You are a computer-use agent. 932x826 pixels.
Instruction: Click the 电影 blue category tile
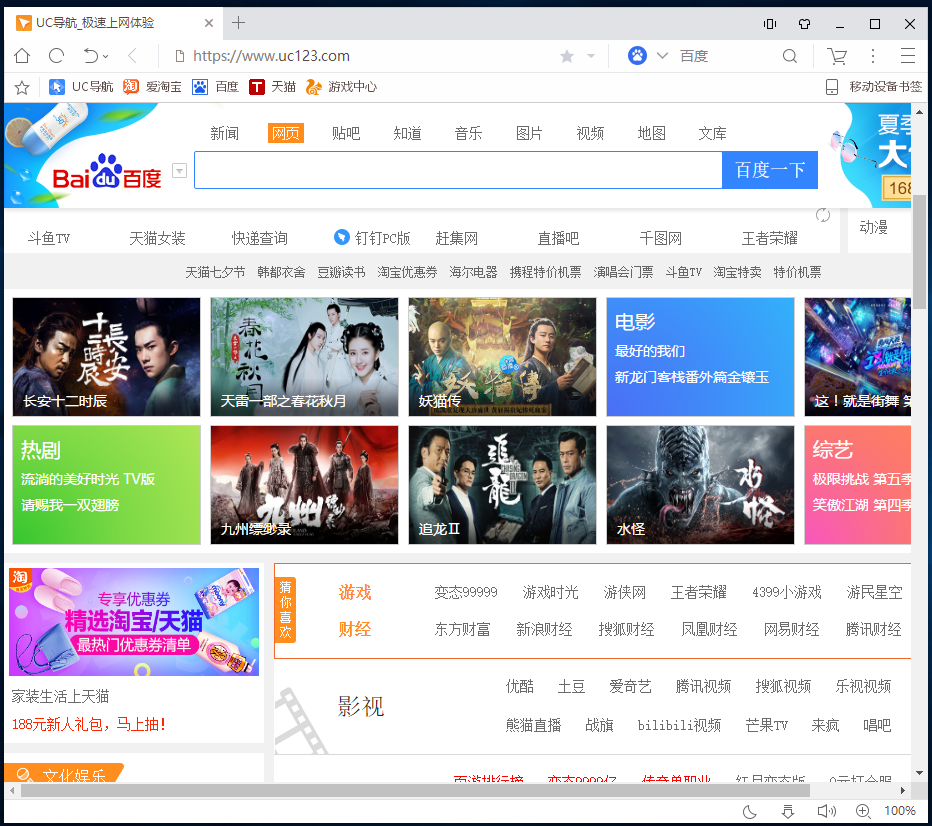[x=700, y=357]
